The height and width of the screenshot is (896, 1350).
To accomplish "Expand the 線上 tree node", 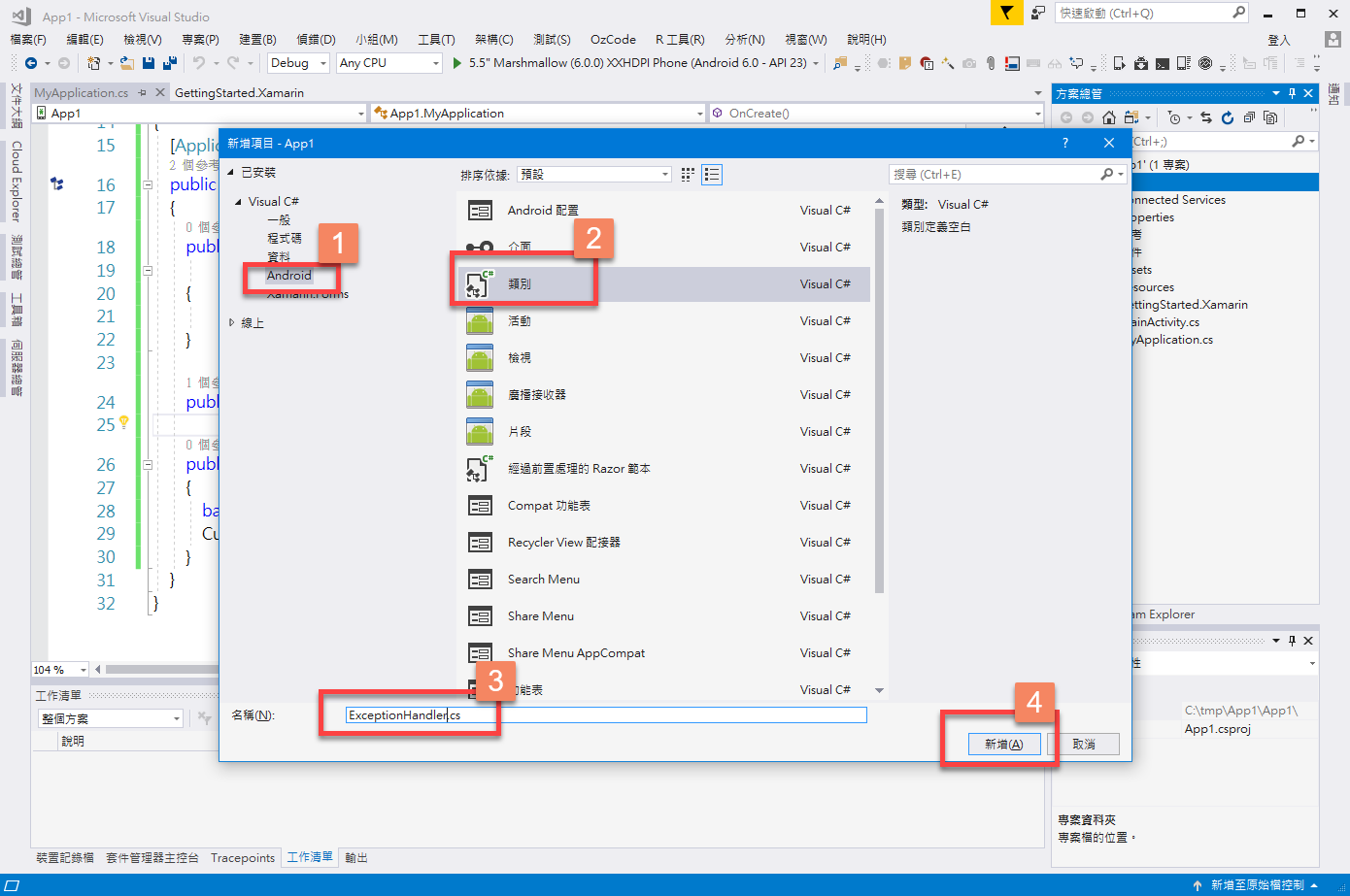I will click(x=231, y=322).
